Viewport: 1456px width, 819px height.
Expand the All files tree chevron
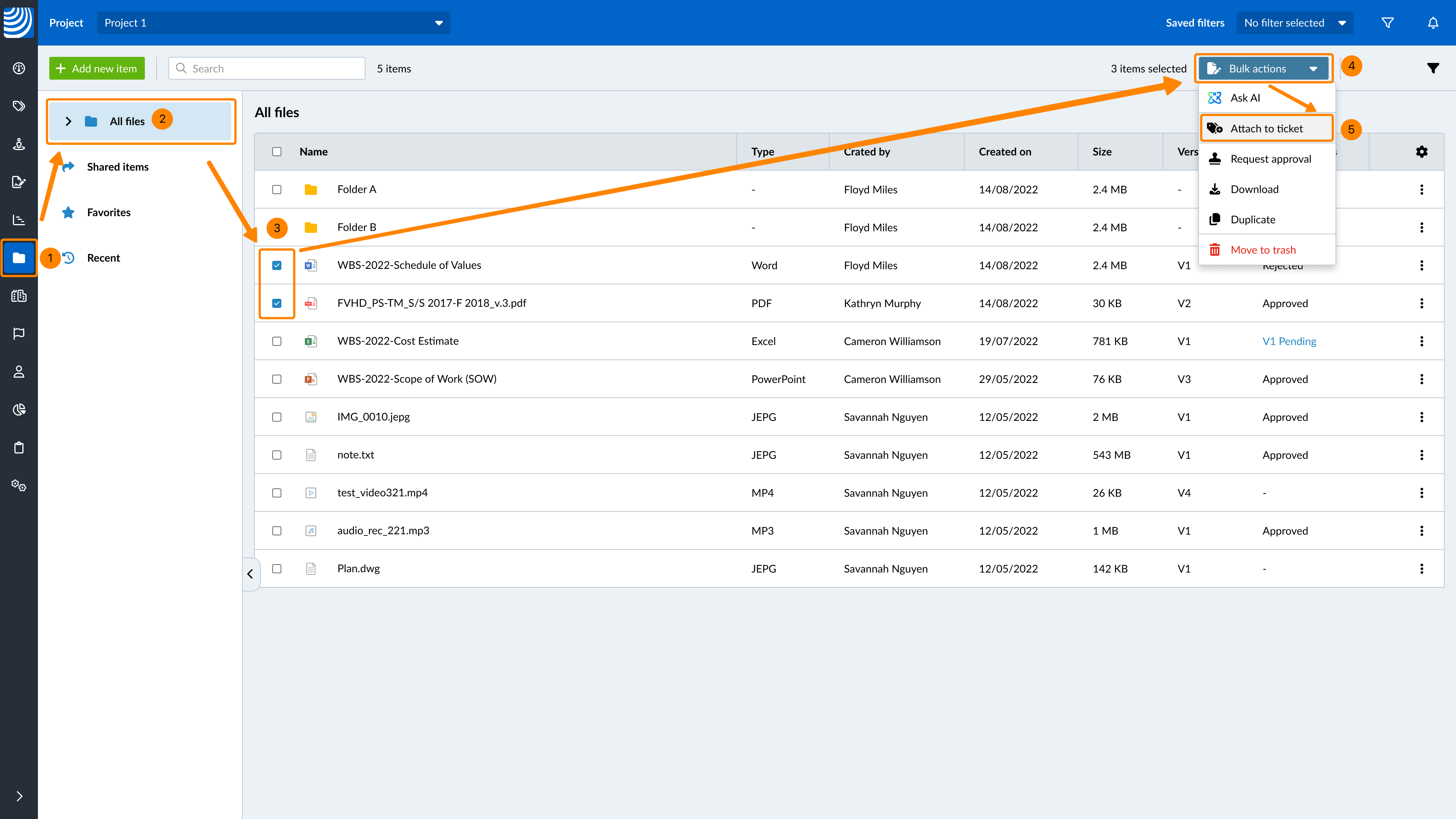tap(68, 121)
